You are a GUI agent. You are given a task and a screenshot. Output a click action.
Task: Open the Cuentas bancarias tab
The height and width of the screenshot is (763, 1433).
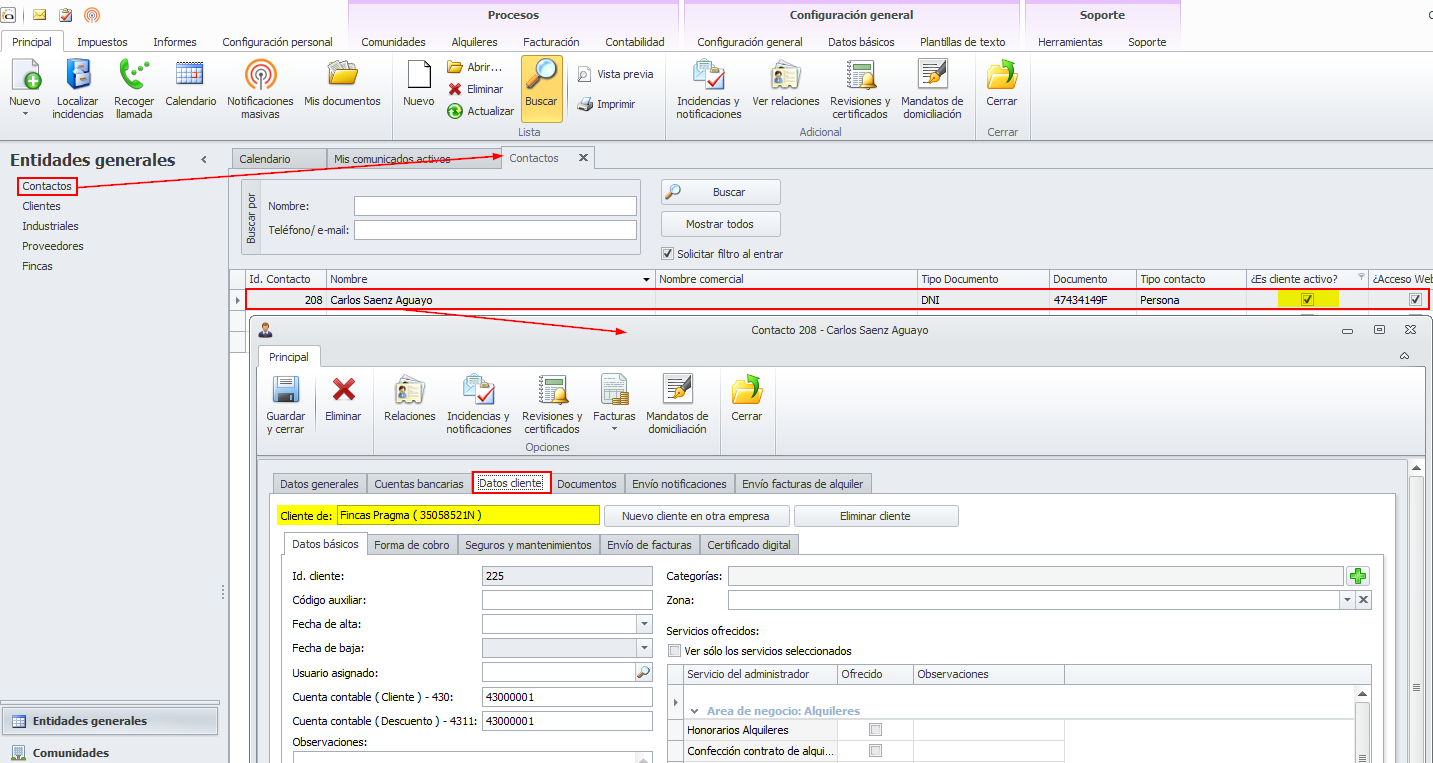pyautogui.click(x=419, y=484)
